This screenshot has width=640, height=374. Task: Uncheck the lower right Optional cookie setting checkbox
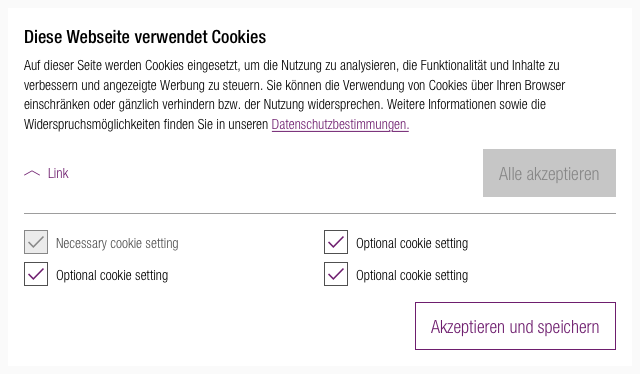[336, 274]
